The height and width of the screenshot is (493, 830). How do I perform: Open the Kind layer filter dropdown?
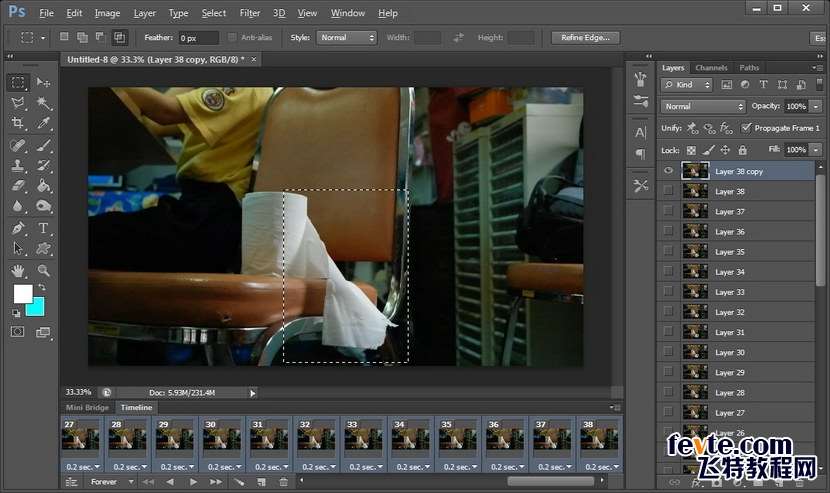point(687,85)
